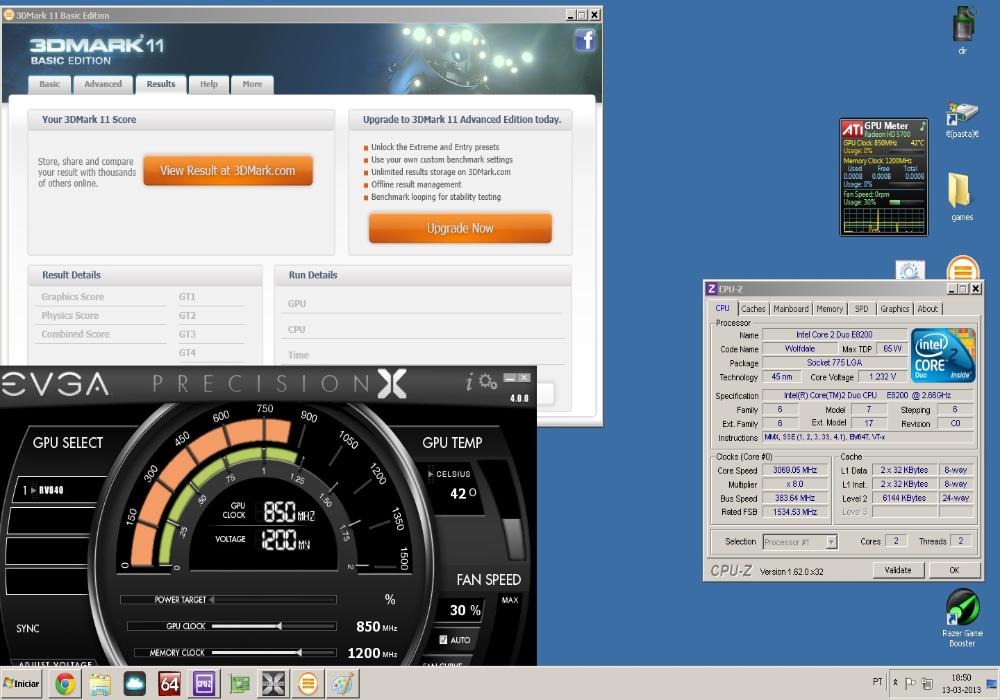The height and width of the screenshot is (700, 1000).
Task: Launch Chrome from the taskbar
Action: click(64, 684)
